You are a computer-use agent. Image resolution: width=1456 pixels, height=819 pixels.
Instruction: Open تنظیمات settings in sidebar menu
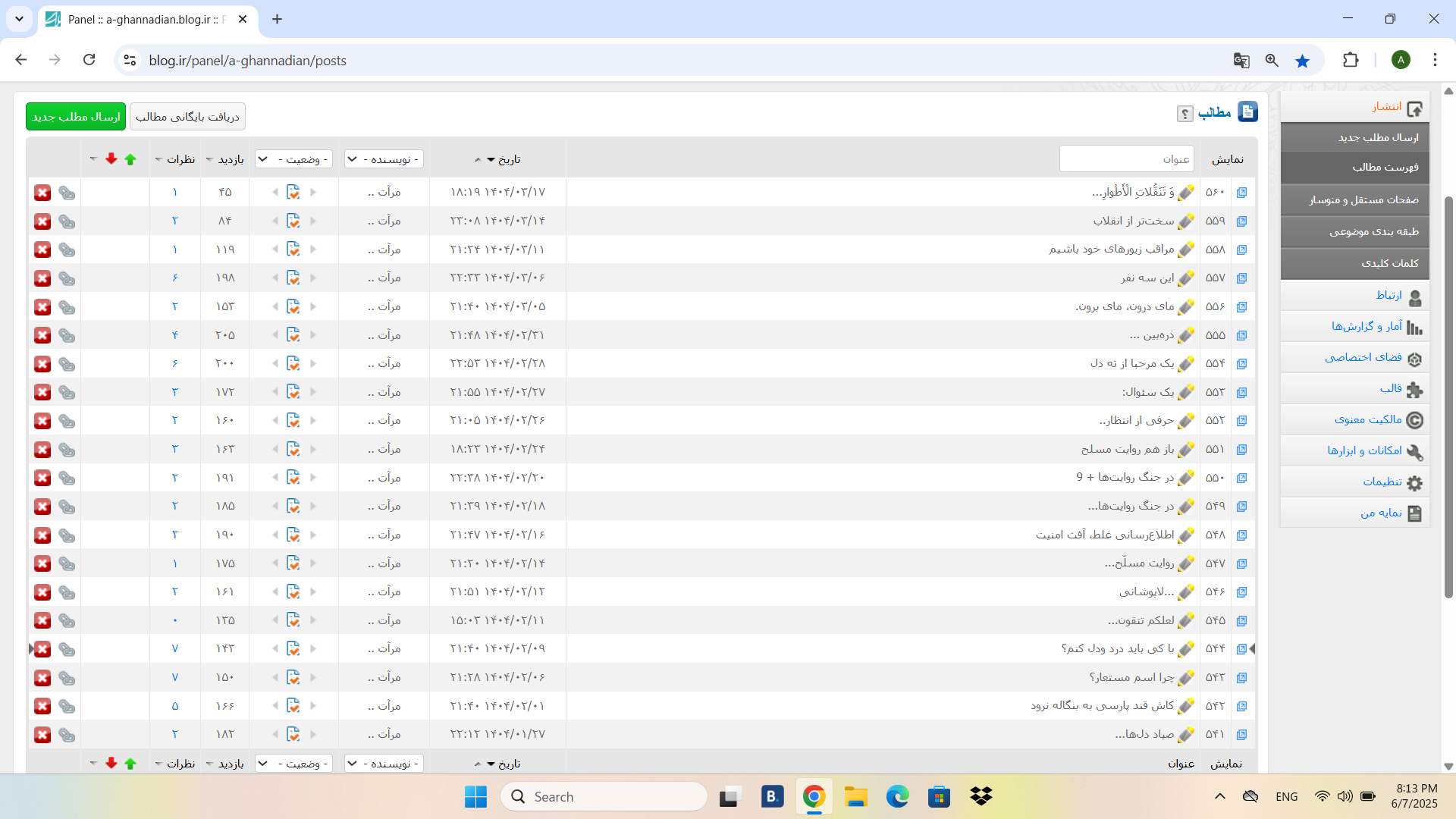point(1382,482)
